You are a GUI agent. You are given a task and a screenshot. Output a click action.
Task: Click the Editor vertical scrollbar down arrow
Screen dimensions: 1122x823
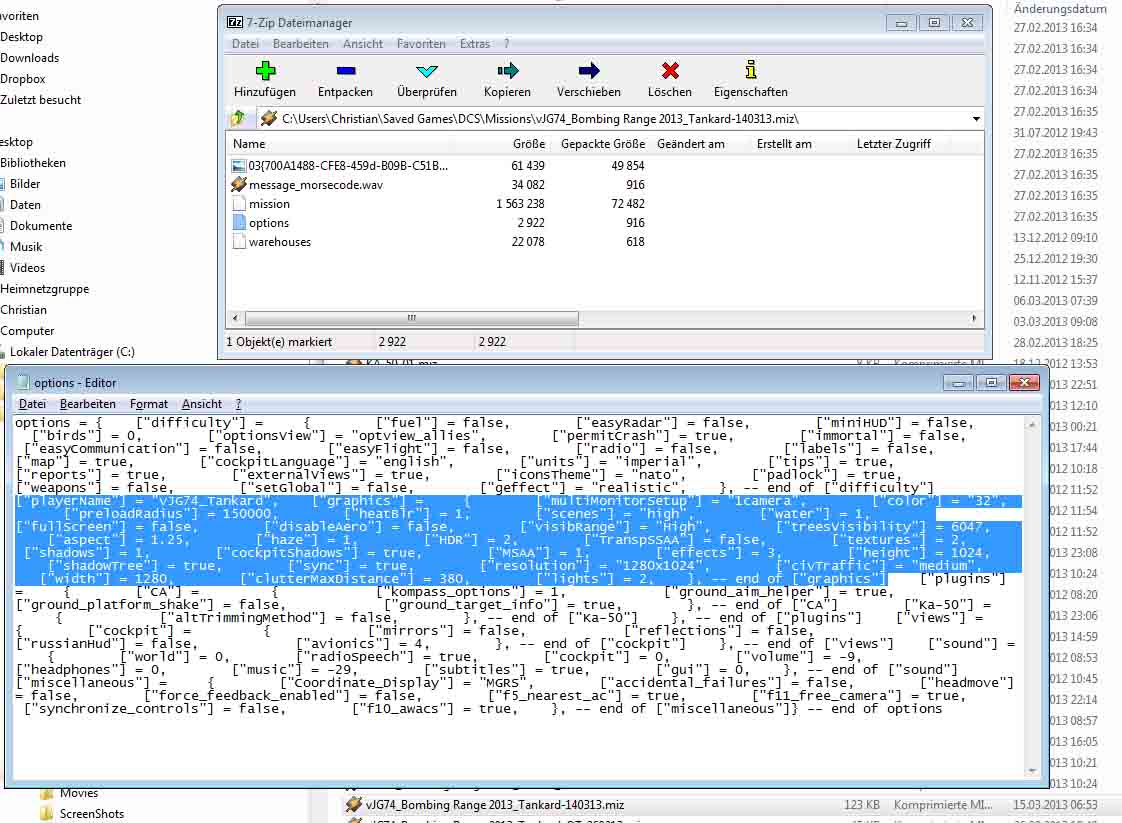click(1031, 771)
